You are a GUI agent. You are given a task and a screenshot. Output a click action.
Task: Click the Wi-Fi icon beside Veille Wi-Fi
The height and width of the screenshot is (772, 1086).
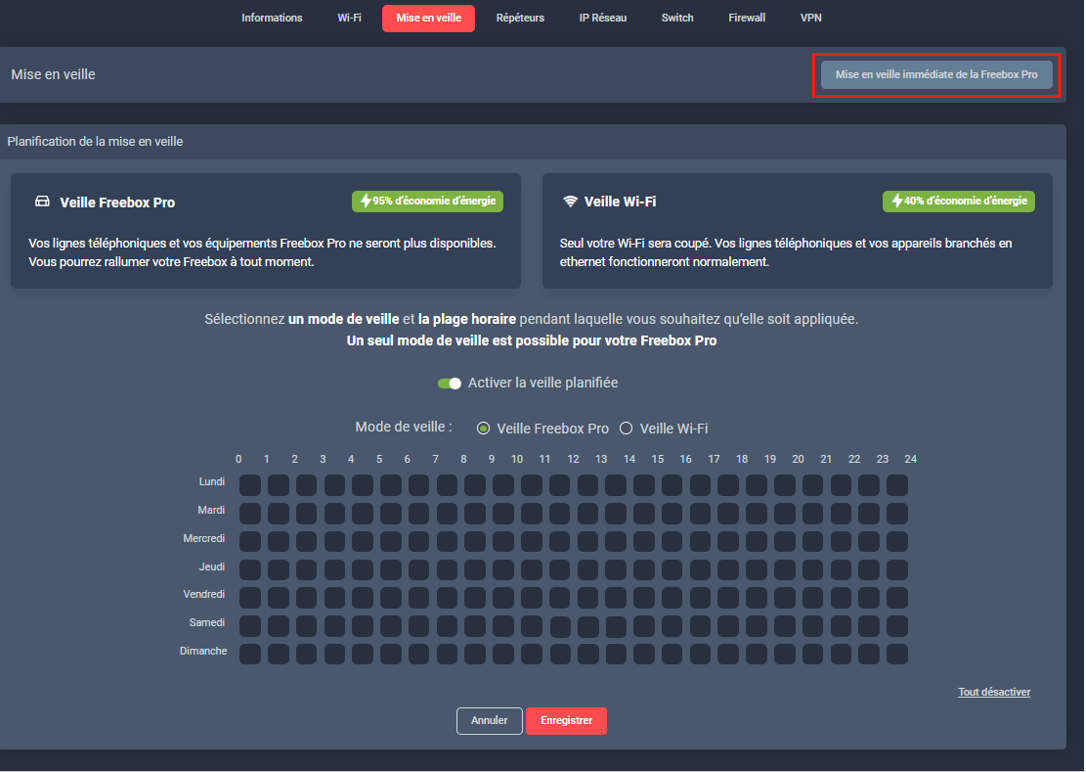pos(571,202)
